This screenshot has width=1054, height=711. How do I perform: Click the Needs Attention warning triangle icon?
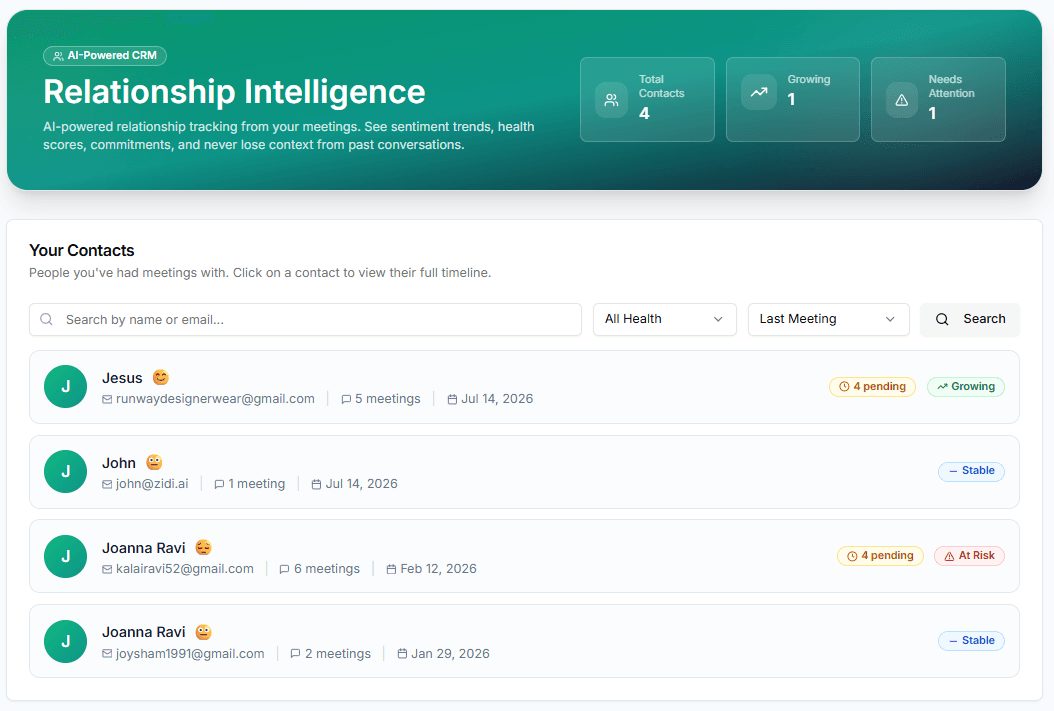(901, 100)
